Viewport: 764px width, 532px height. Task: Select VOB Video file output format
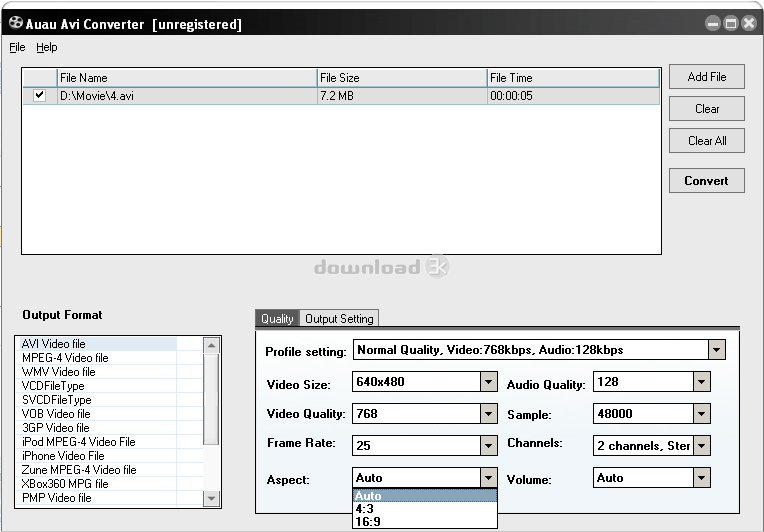point(96,414)
